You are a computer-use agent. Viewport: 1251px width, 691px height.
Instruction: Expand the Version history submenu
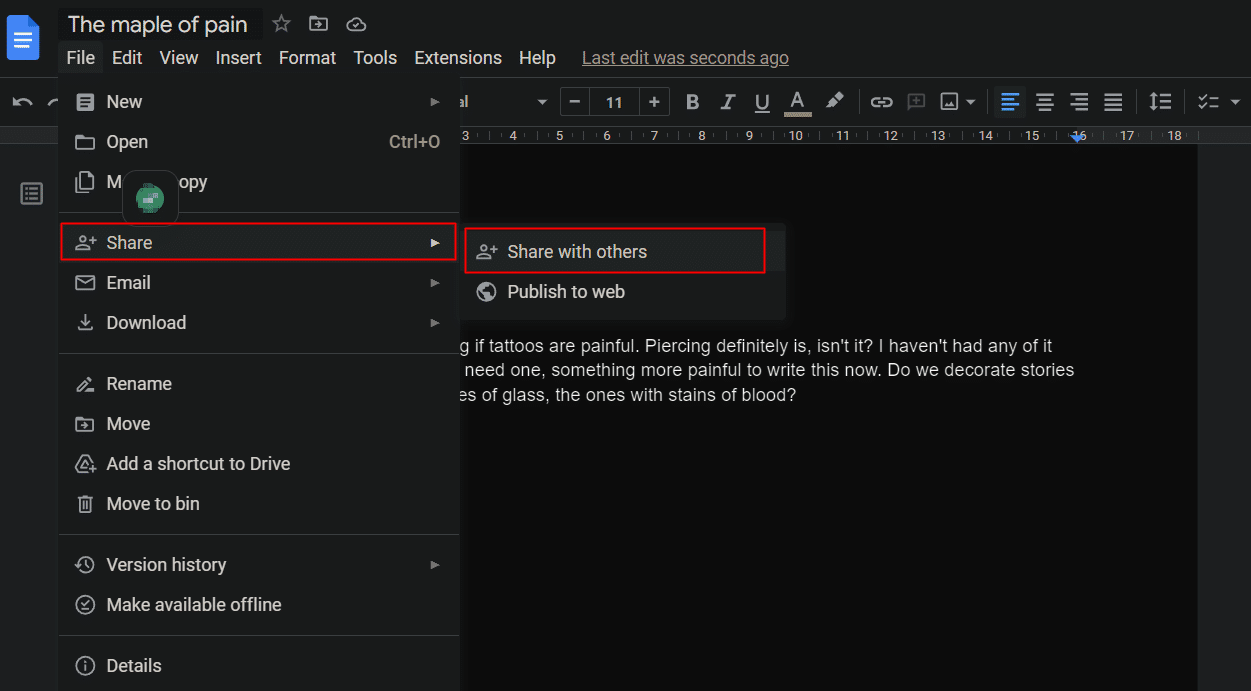(x=259, y=565)
